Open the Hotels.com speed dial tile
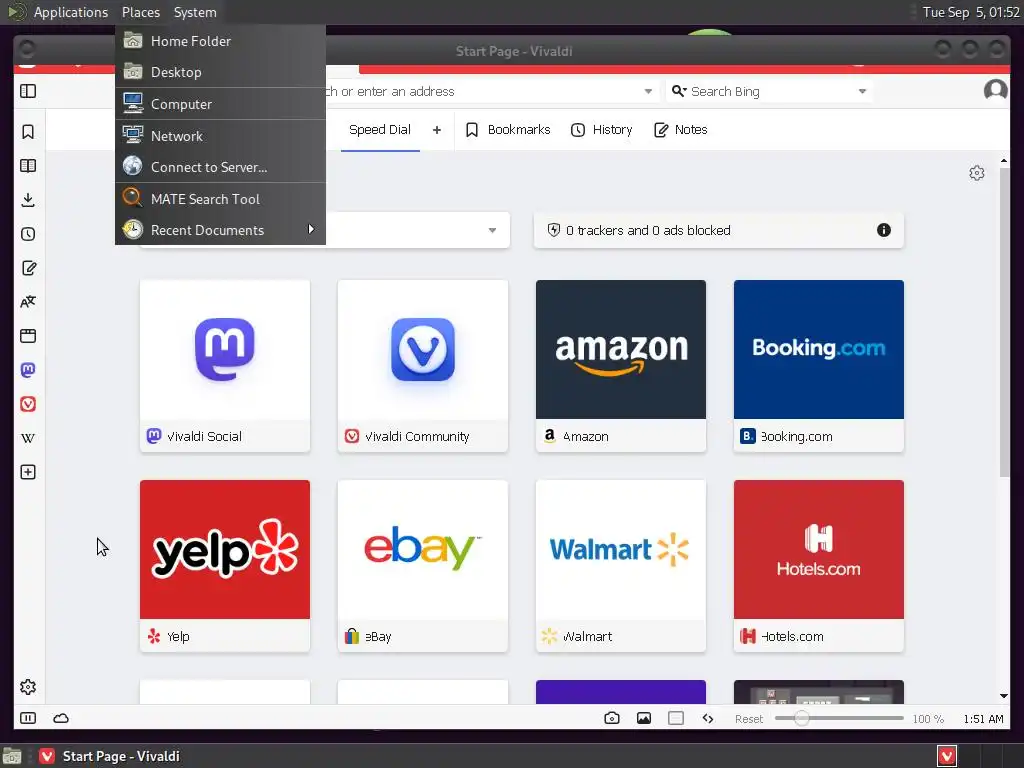The height and width of the screenshot is (768, 1024). pos(818,566)
